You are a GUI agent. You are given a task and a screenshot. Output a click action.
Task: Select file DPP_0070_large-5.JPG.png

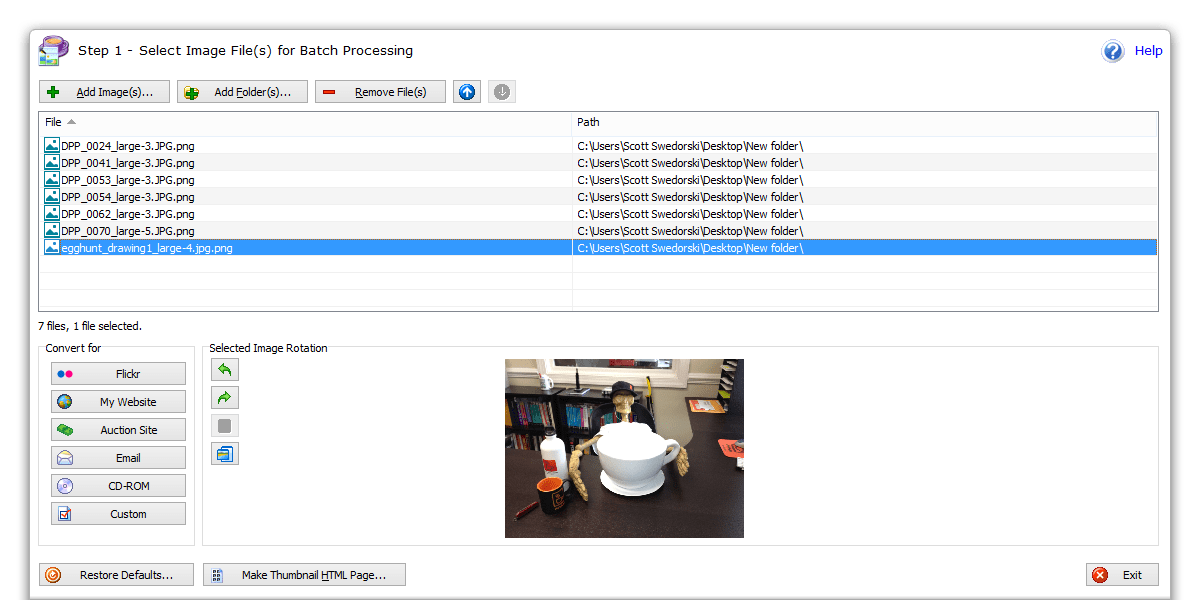[x=127, y=231]
